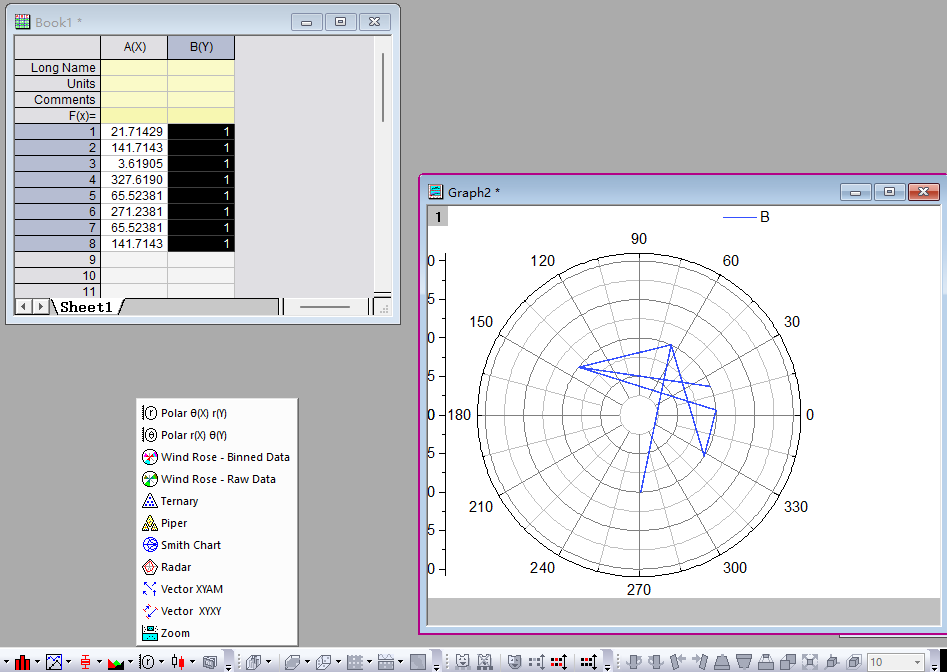The width and height of the screenshot is (947, 672).
Task: Click the candlestick stock plot icon
Action: point(178,662)
